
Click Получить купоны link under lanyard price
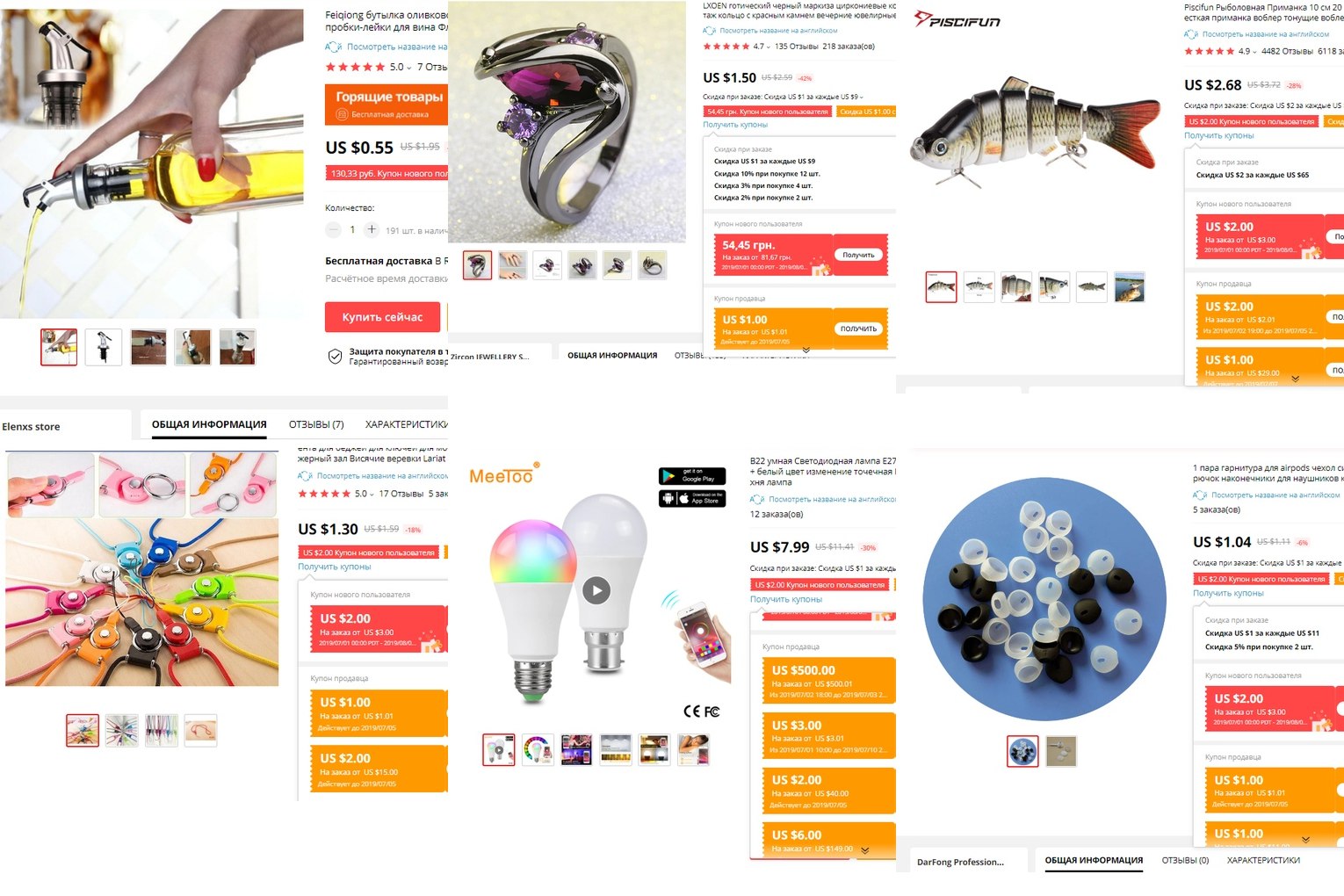(334, 567)
